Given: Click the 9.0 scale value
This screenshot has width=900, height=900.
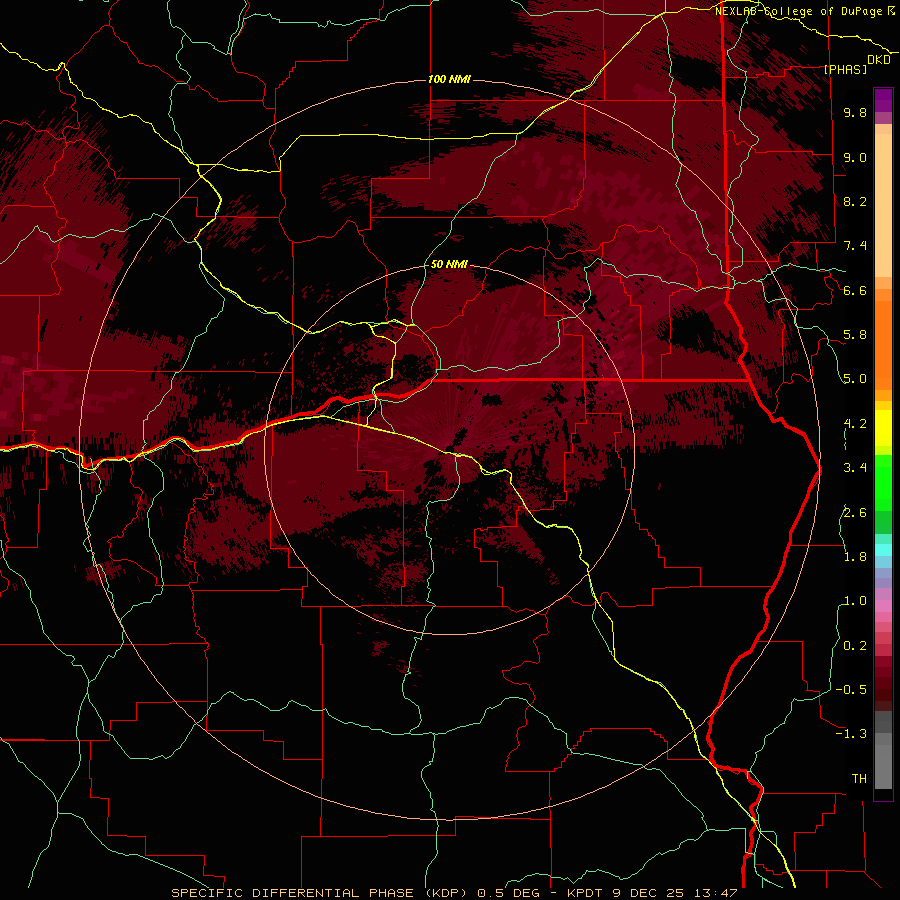Looking at the screenshot, I should (x=855, y=157).
